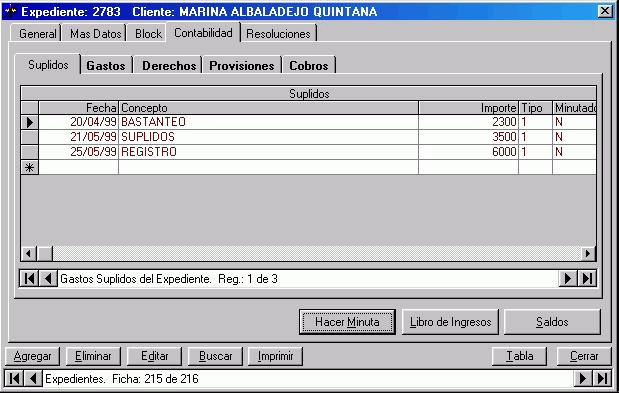Viewport: 619px width, 393px height.
Task: Click the Hacer Minuta button
Action: coord(347,322)
